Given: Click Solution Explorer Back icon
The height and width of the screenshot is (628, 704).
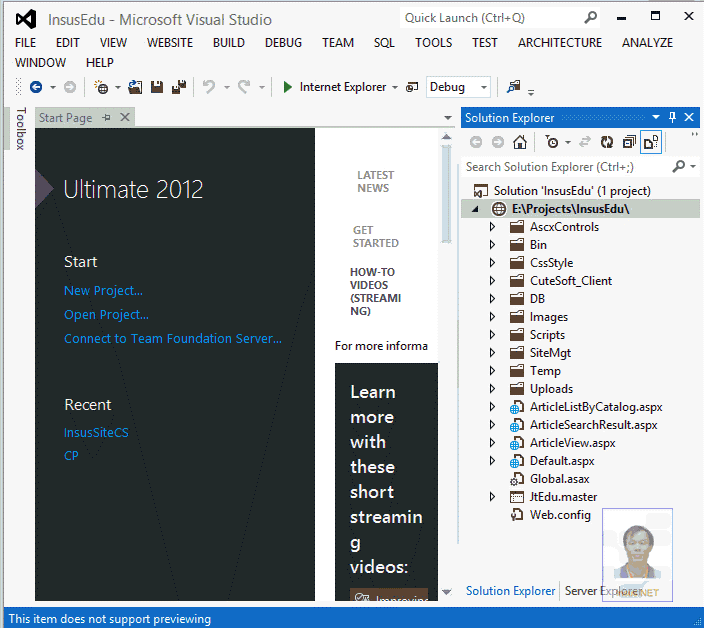Looking at the screenshot, I should (x=476, y=142).
